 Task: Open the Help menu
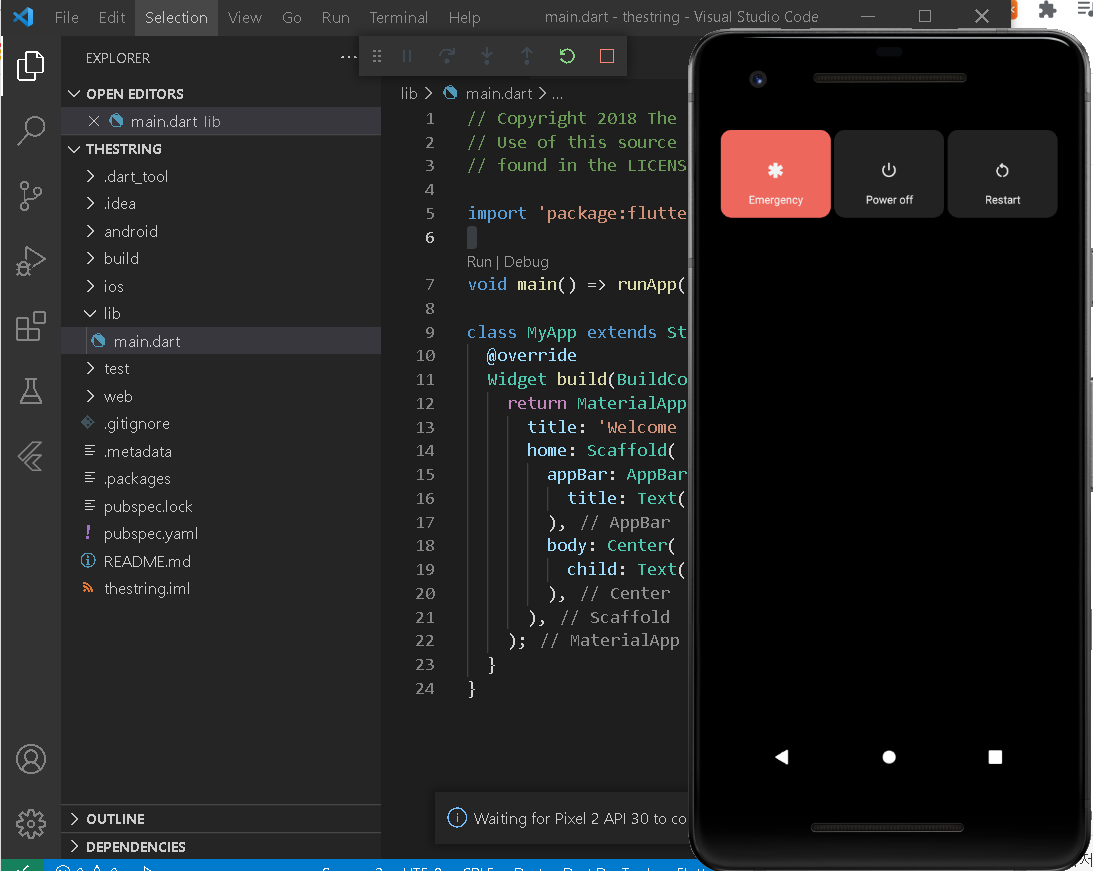point(464,17)
